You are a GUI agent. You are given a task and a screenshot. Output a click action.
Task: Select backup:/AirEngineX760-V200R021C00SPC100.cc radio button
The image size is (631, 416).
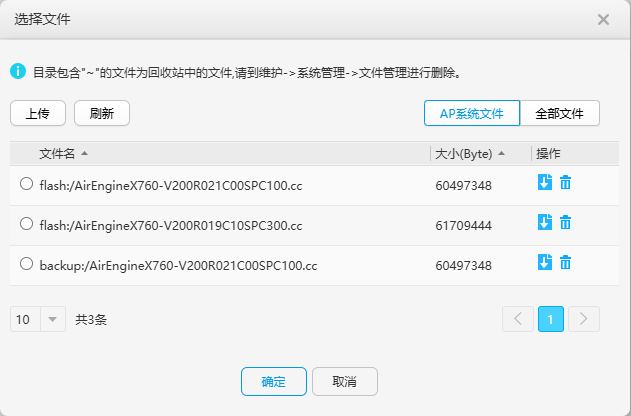coord(26,264)
